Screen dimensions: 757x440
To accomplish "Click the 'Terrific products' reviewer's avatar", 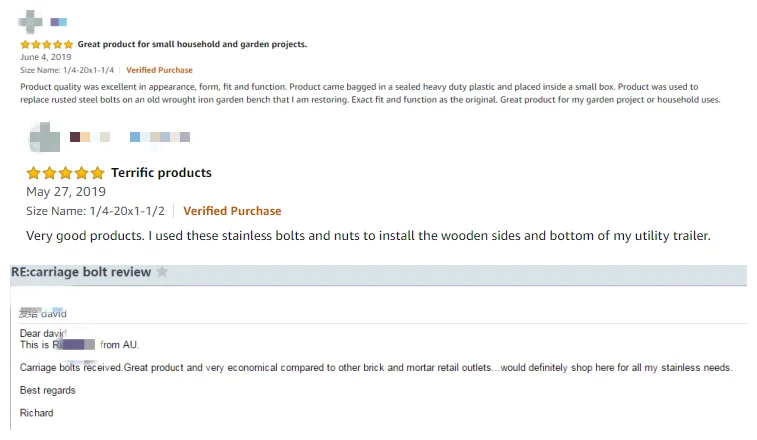I will pyautogui.click(x=44, y=136).
